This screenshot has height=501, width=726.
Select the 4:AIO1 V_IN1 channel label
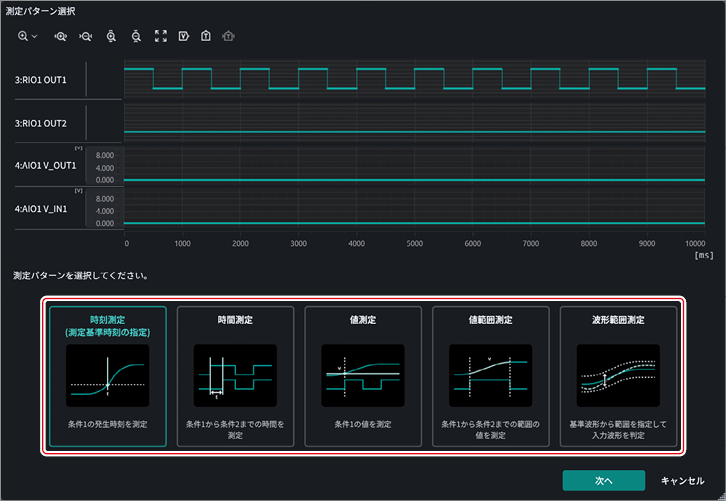pos(41,209)
